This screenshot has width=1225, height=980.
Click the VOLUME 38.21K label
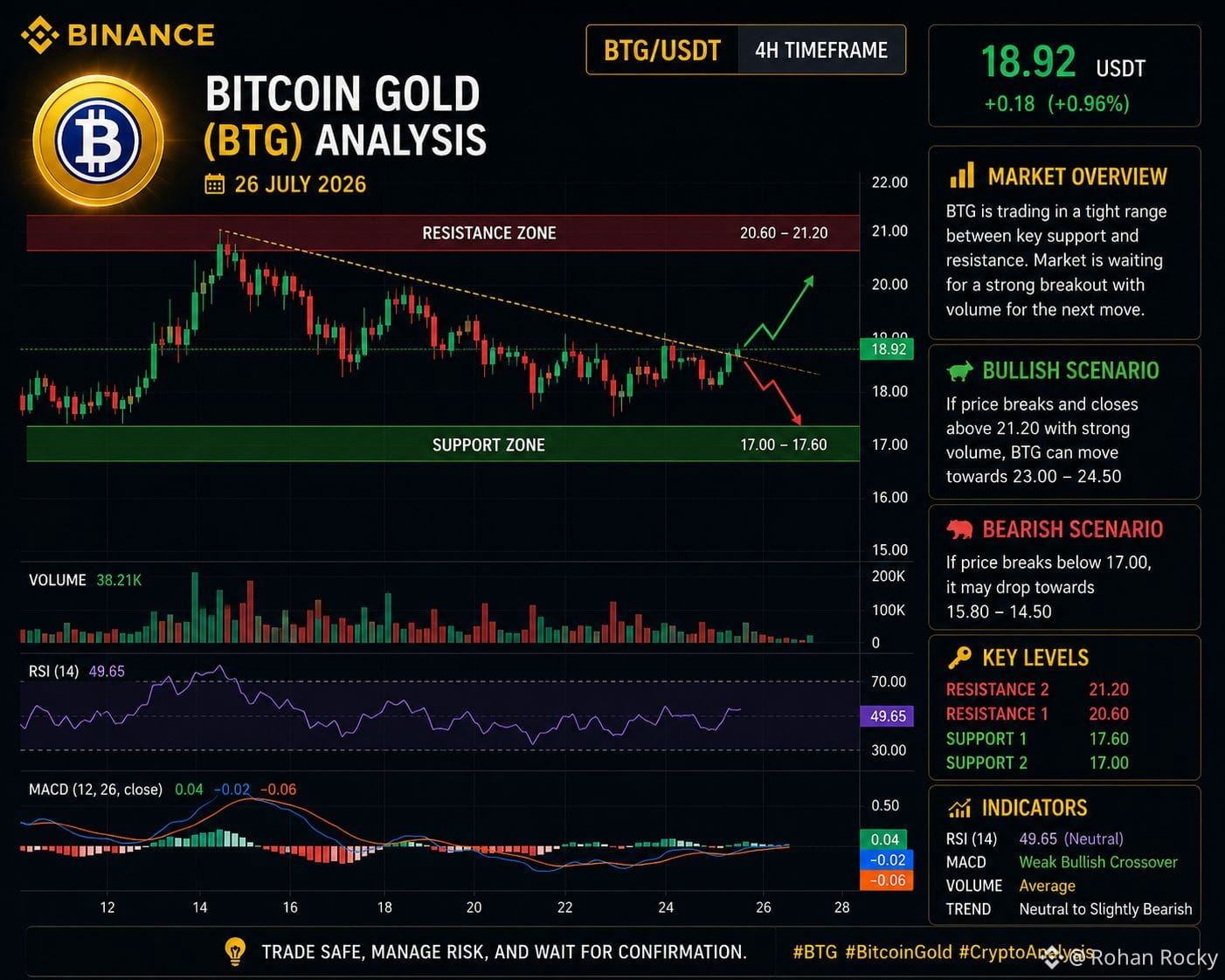click(x=85, y=580)
